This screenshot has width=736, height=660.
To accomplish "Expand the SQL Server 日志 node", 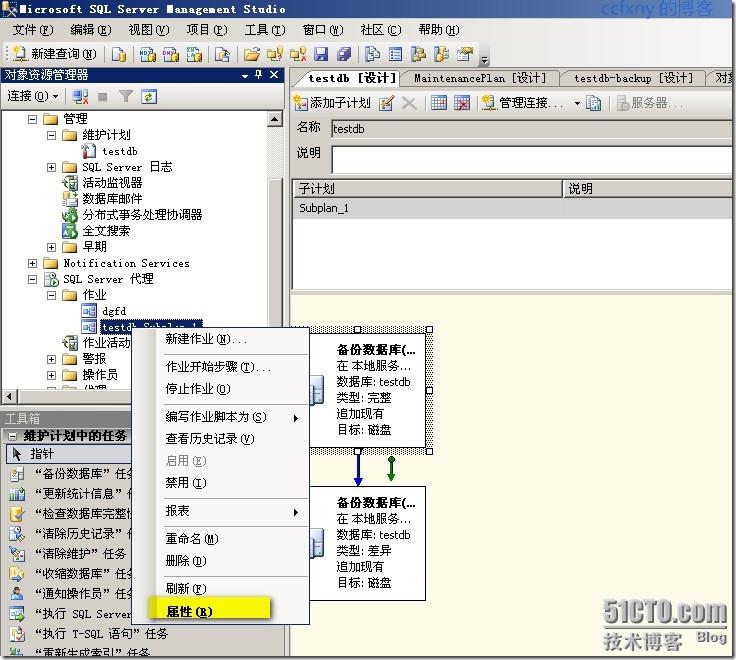I will 52,168.
